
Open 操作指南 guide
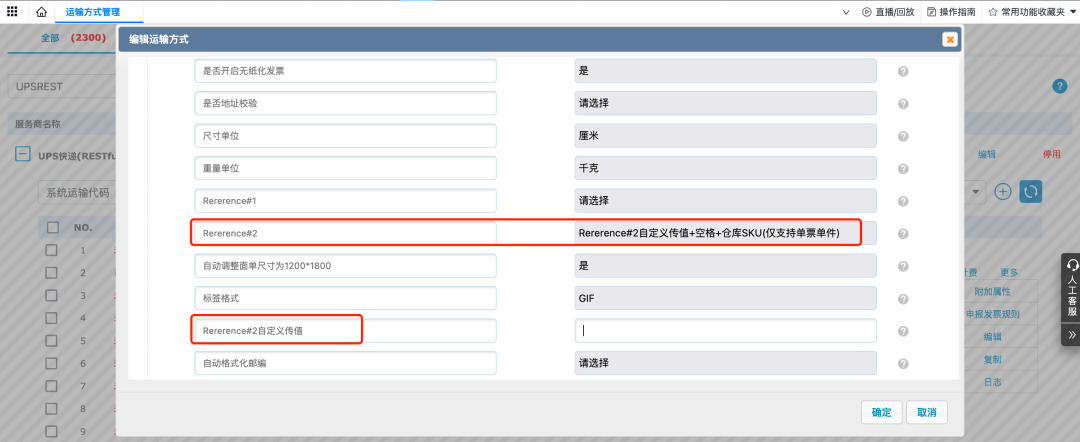(951, 12)
